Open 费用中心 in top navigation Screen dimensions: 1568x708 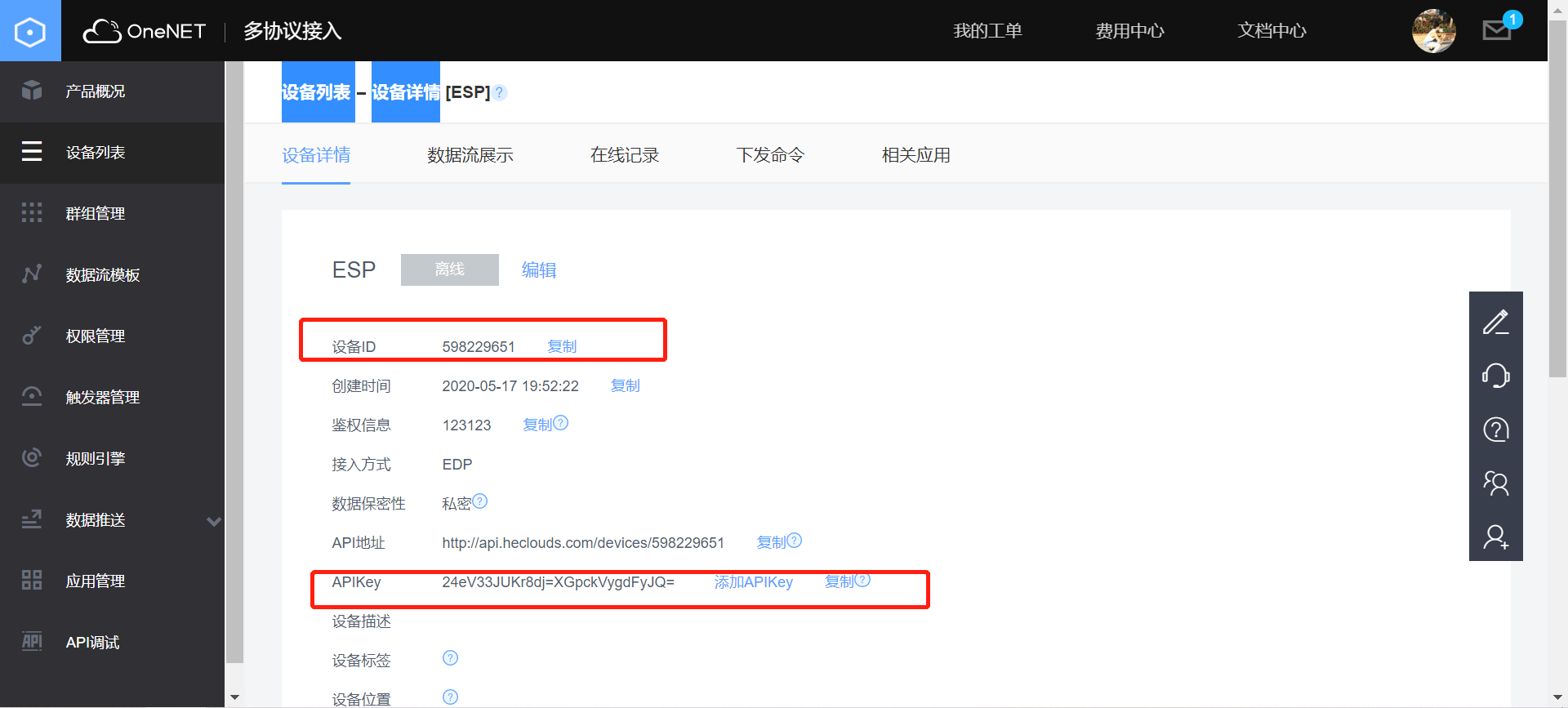pyautogui.click(x=1129, y=31)
